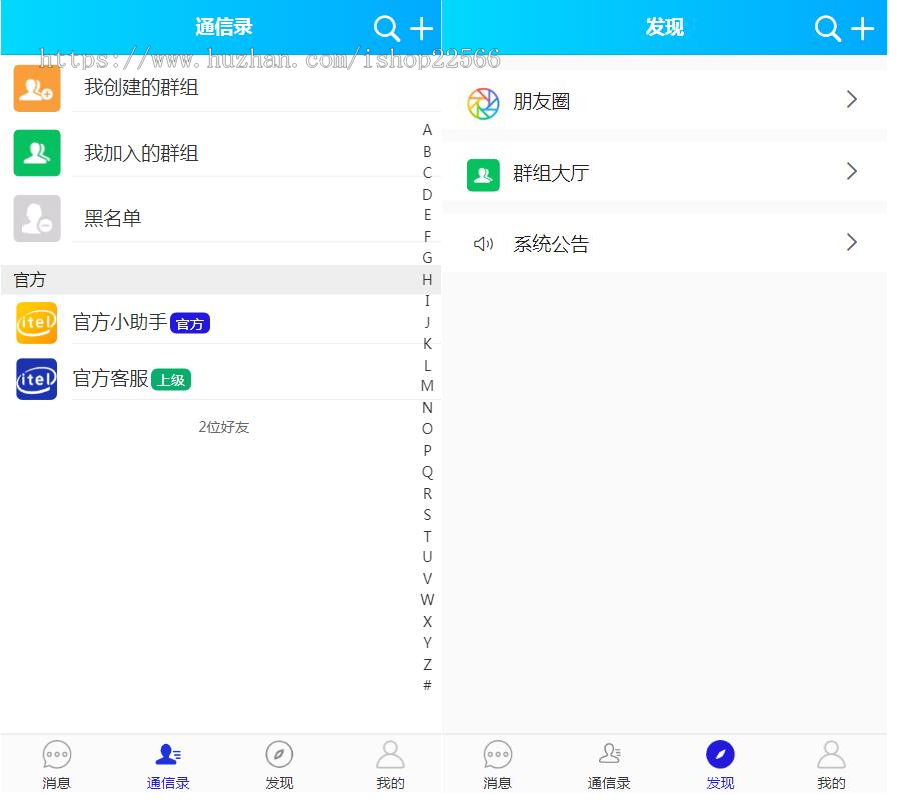This screenshot has height=800, width=900.
Task: Open search in the 通信录 header
Action: tap(388, 27)
